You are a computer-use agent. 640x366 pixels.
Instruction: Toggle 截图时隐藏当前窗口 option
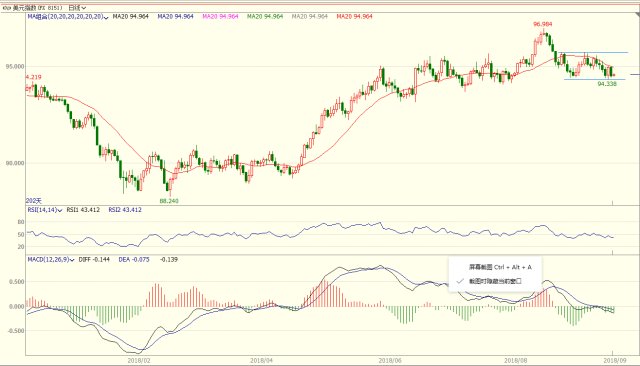pyautogui.click(x=495, y=281)
